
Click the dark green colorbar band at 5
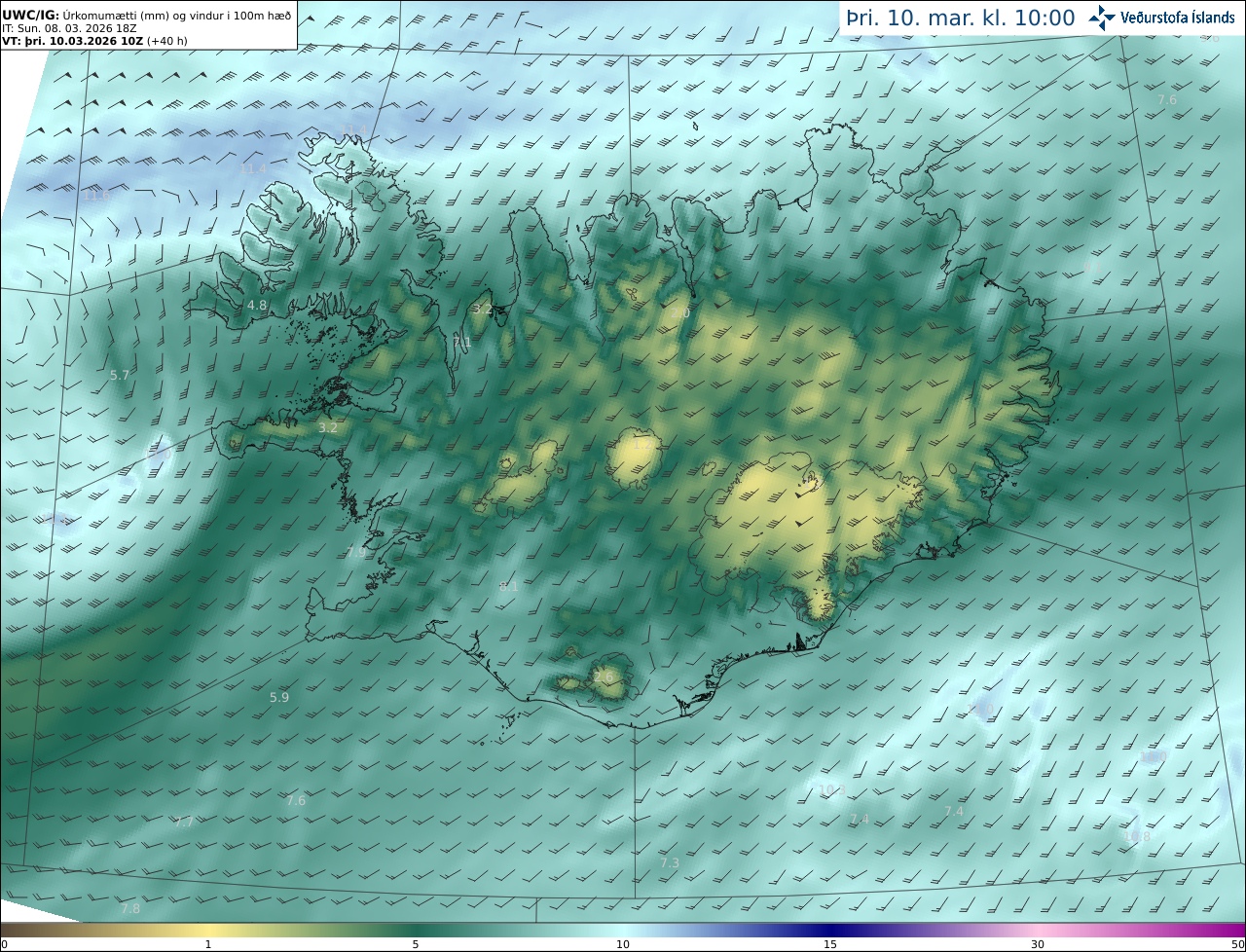(x=416, y=931)
